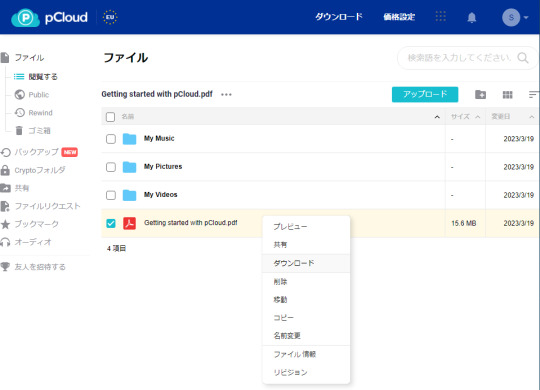Select 削除 from the context menu
Viewport: 540px width, 390px height.
pos(306,282)
